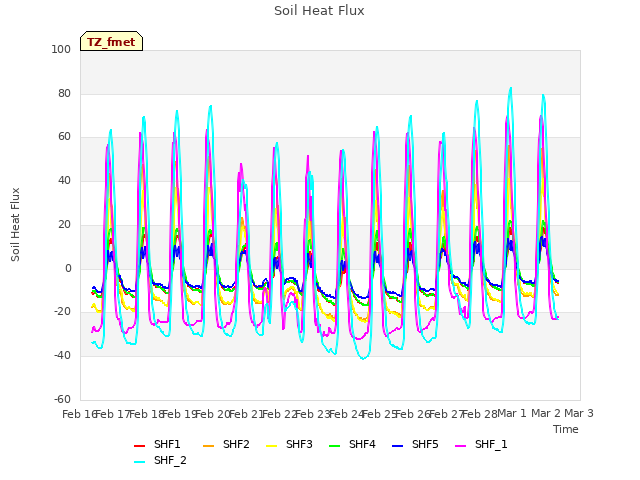The width and height of the screenshot is (640, 480).
Task: Click the blue SHF5 legend swatch
Action: pos(398,446)
